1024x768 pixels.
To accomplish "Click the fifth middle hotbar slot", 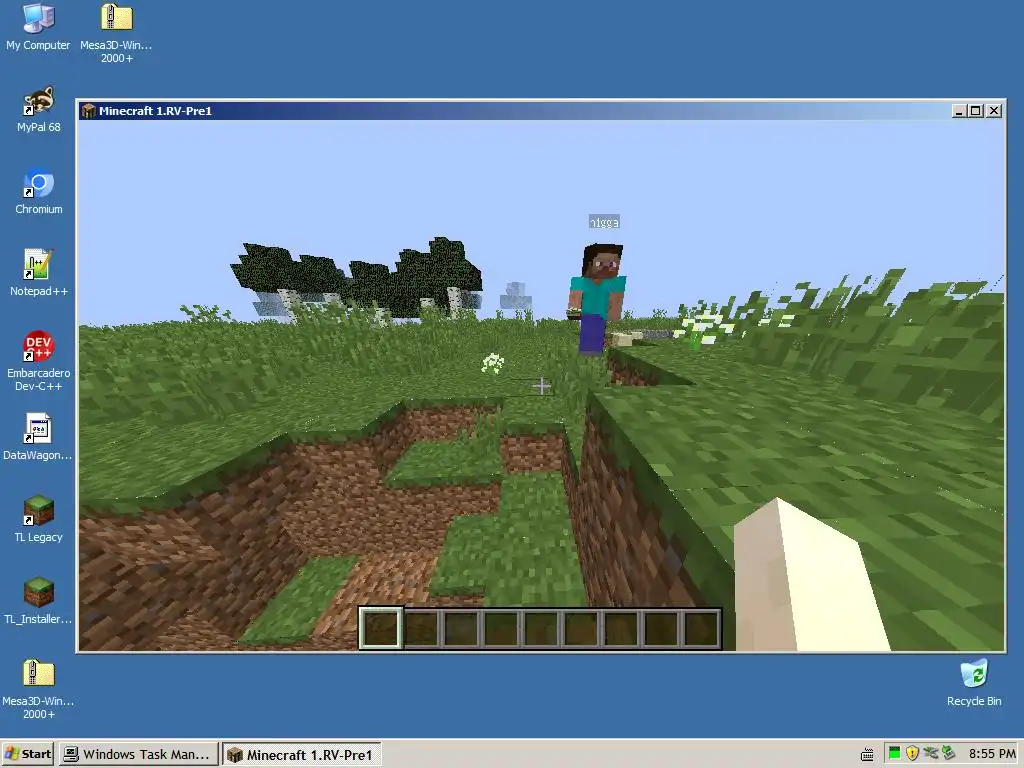I will coord(541,628).
